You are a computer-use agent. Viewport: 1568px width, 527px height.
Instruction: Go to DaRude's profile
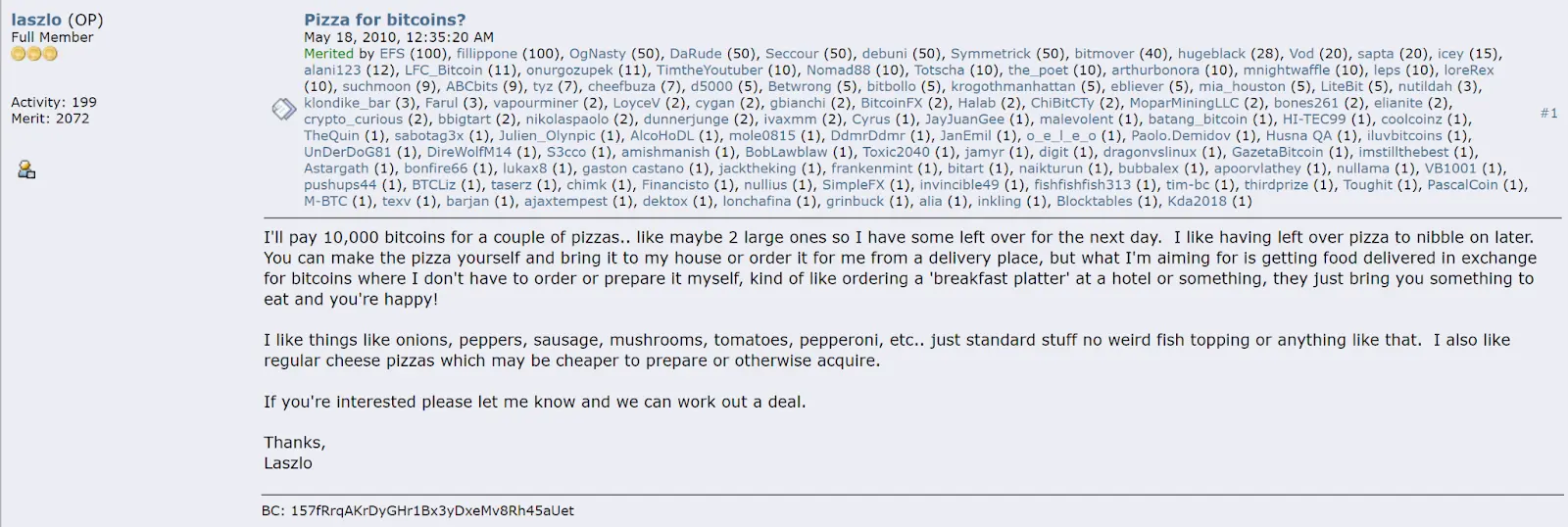[x=695, y=54]
